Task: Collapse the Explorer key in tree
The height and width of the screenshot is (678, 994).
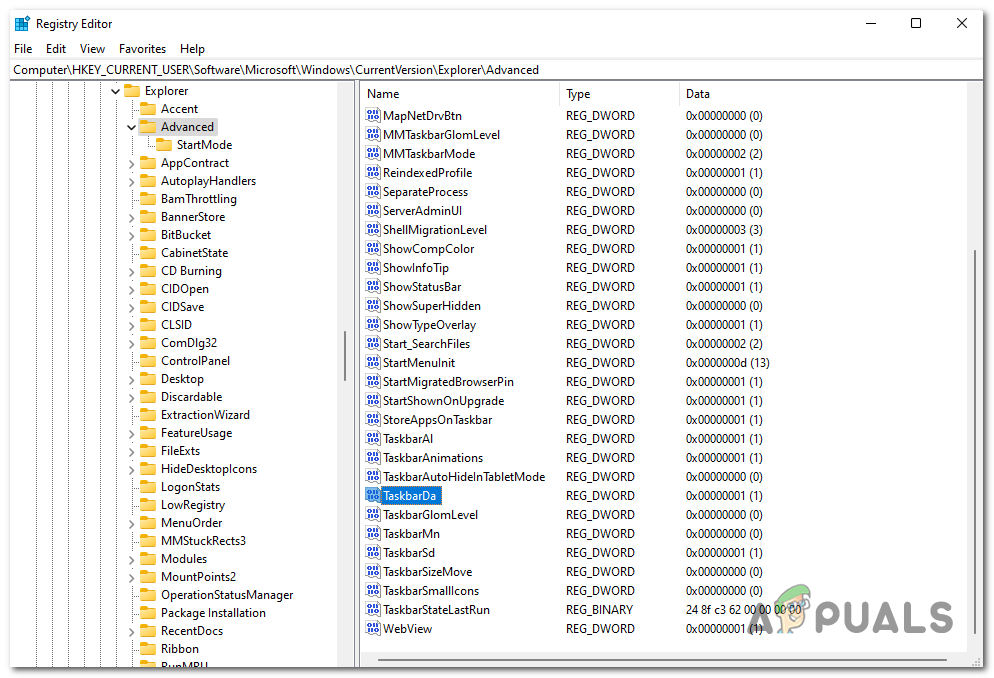Action: click(115, 91)
